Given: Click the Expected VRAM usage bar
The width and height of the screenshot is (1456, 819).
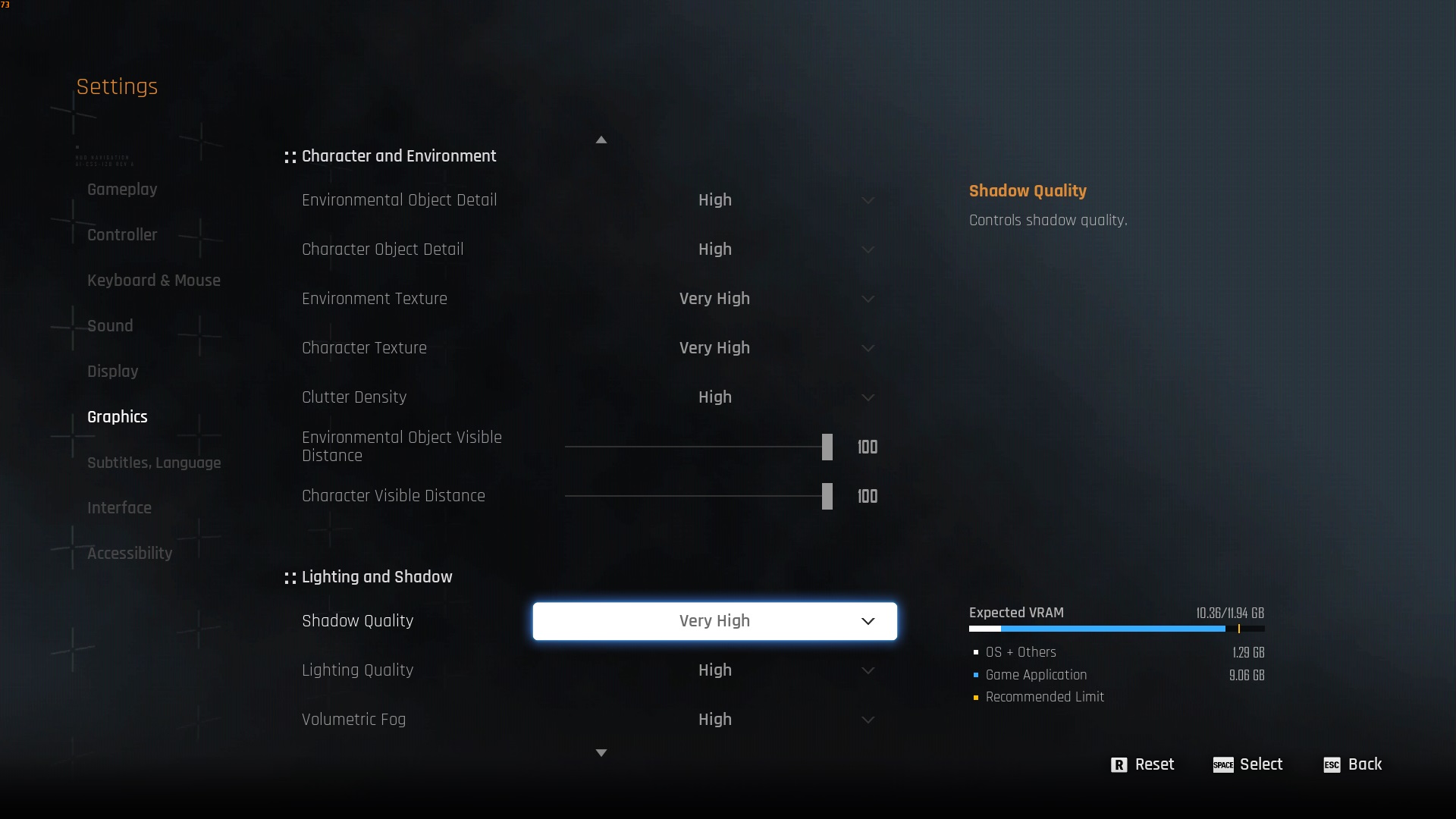Looking at the screenshot, I should click(x=1116, y=629).
